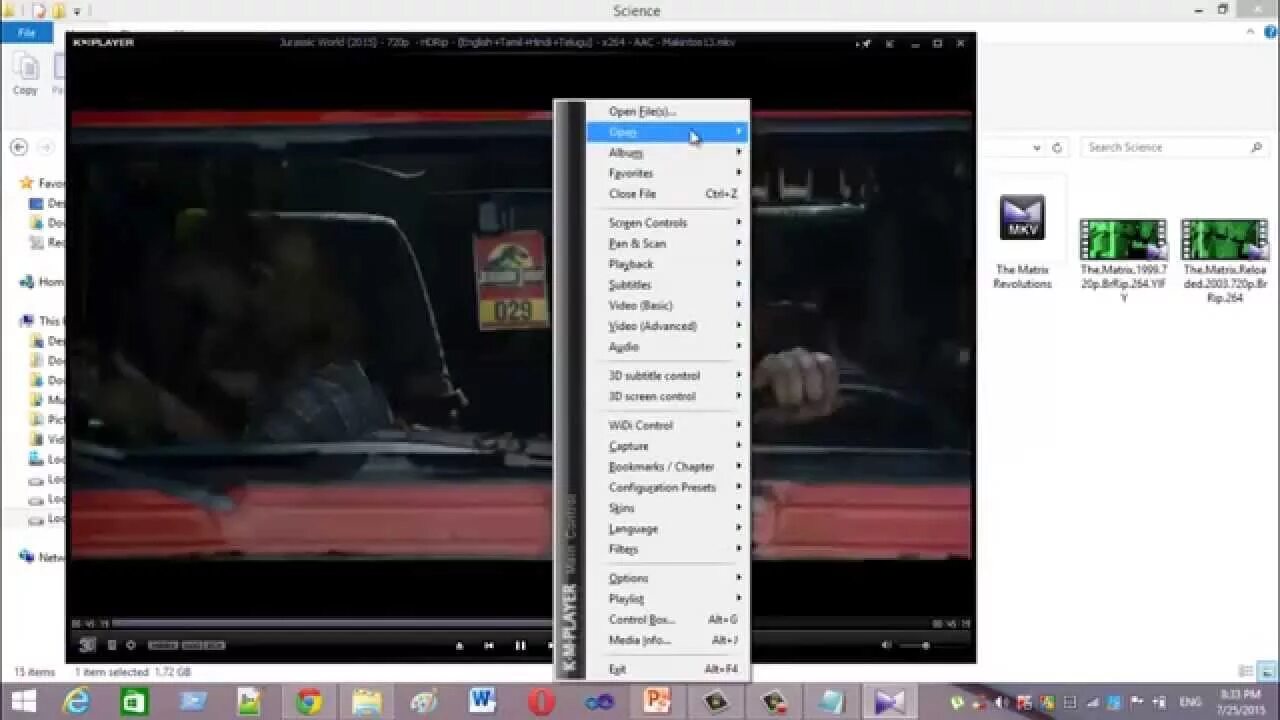Image resolution: width=1280 pixels, height=720 pixels.
Task: Open Language submenu
Action: pyautogui.click(x=667, y=529)
